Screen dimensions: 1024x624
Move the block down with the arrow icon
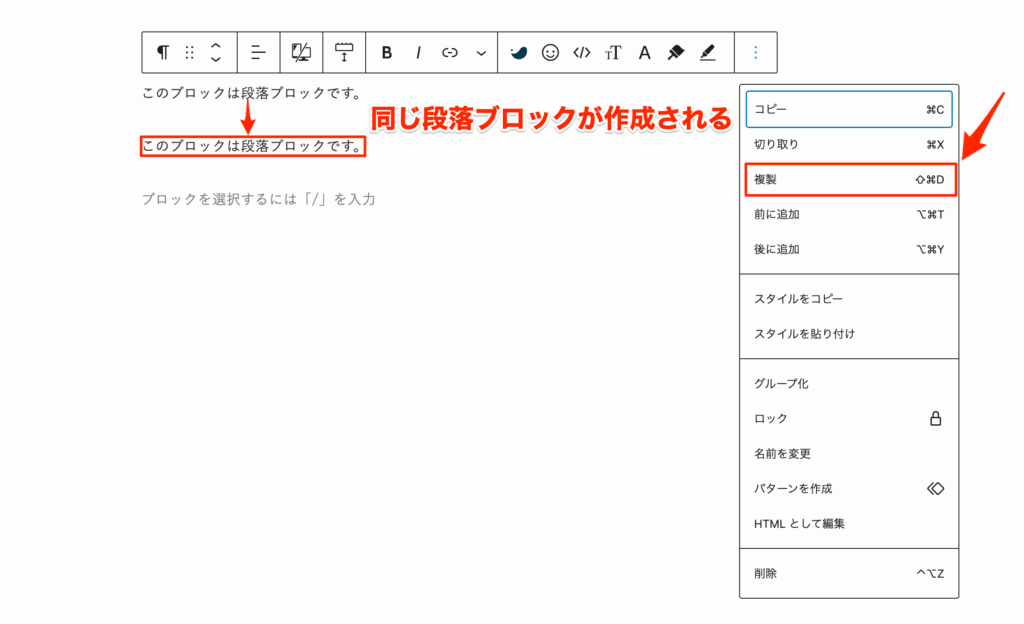tap(215, 60)
